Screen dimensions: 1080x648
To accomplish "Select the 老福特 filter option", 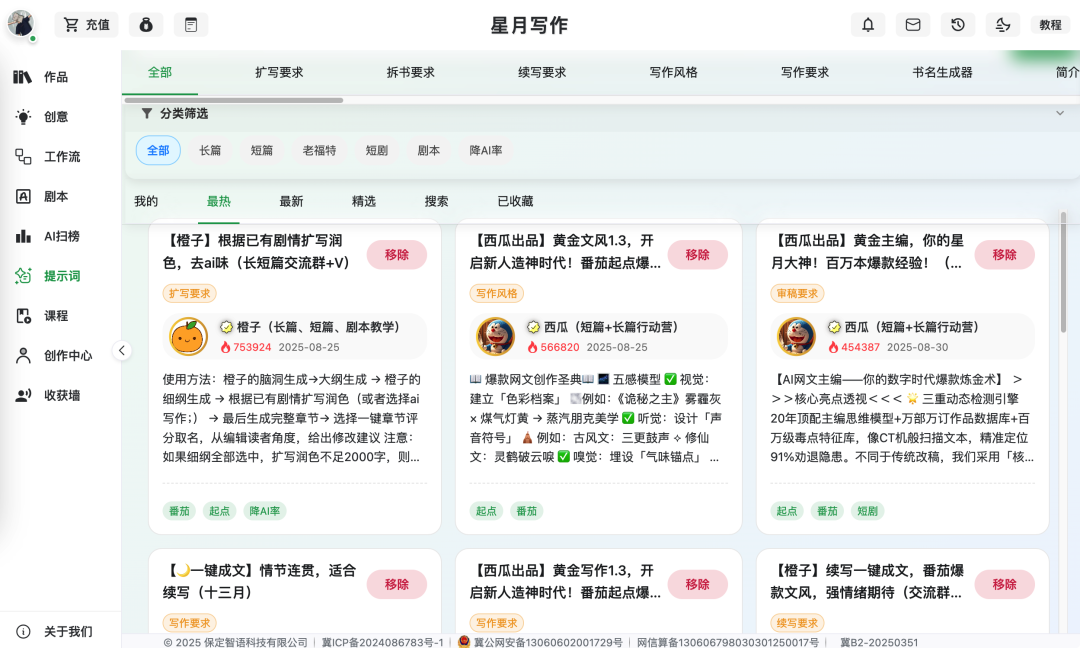I will click(x=318, y=151).
